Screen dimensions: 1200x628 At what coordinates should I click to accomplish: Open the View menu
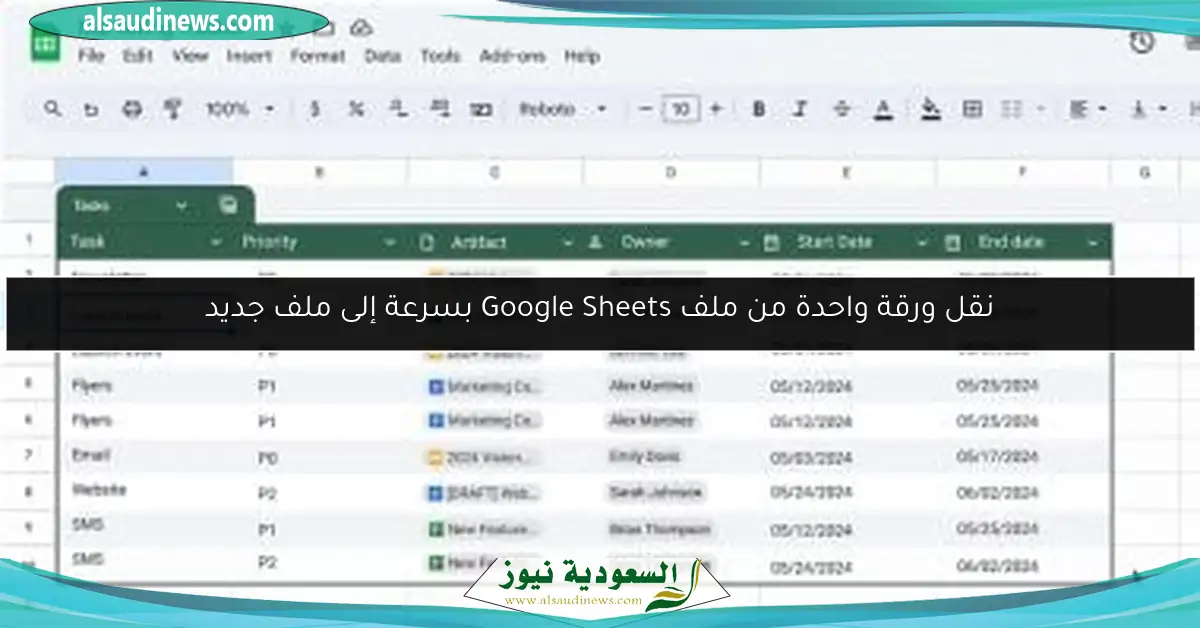click(190, 56)
